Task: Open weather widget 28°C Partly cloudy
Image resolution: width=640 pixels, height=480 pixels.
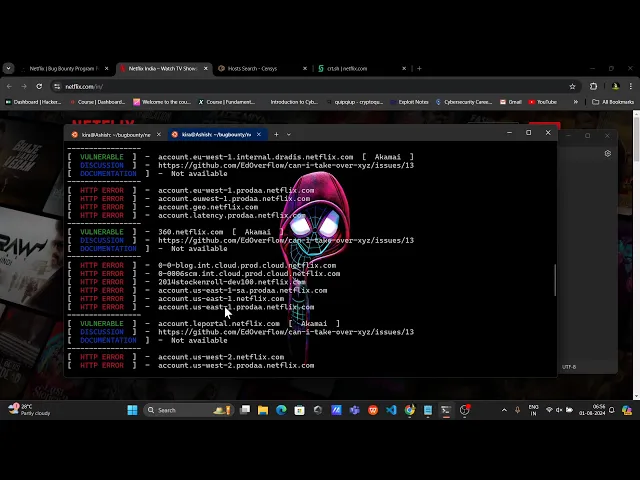Action: point(29,410)
